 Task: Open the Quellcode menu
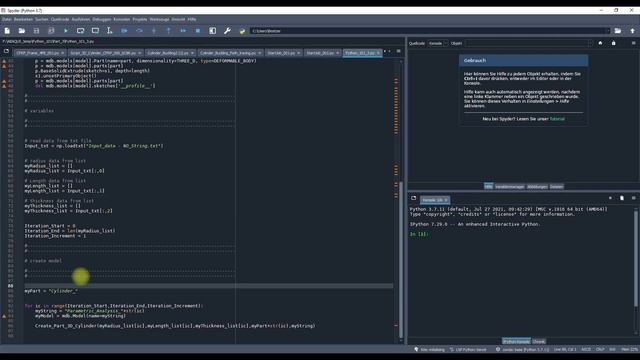point(60,19)
